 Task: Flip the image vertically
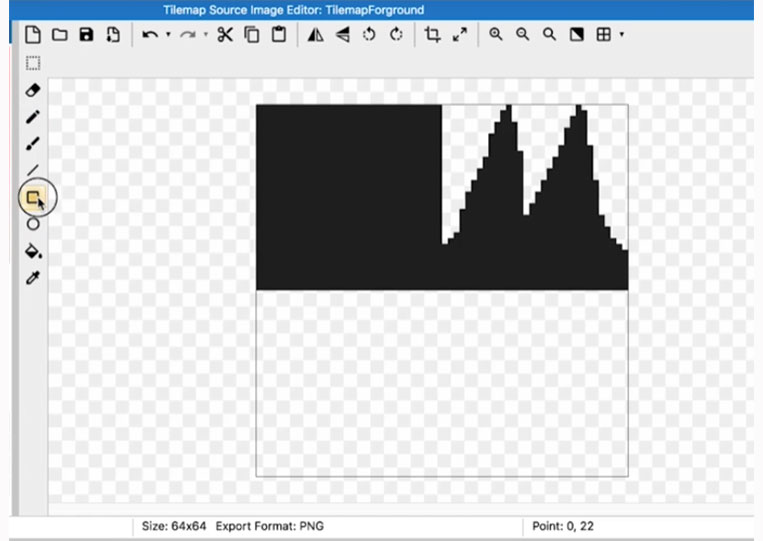pos(343,35)
